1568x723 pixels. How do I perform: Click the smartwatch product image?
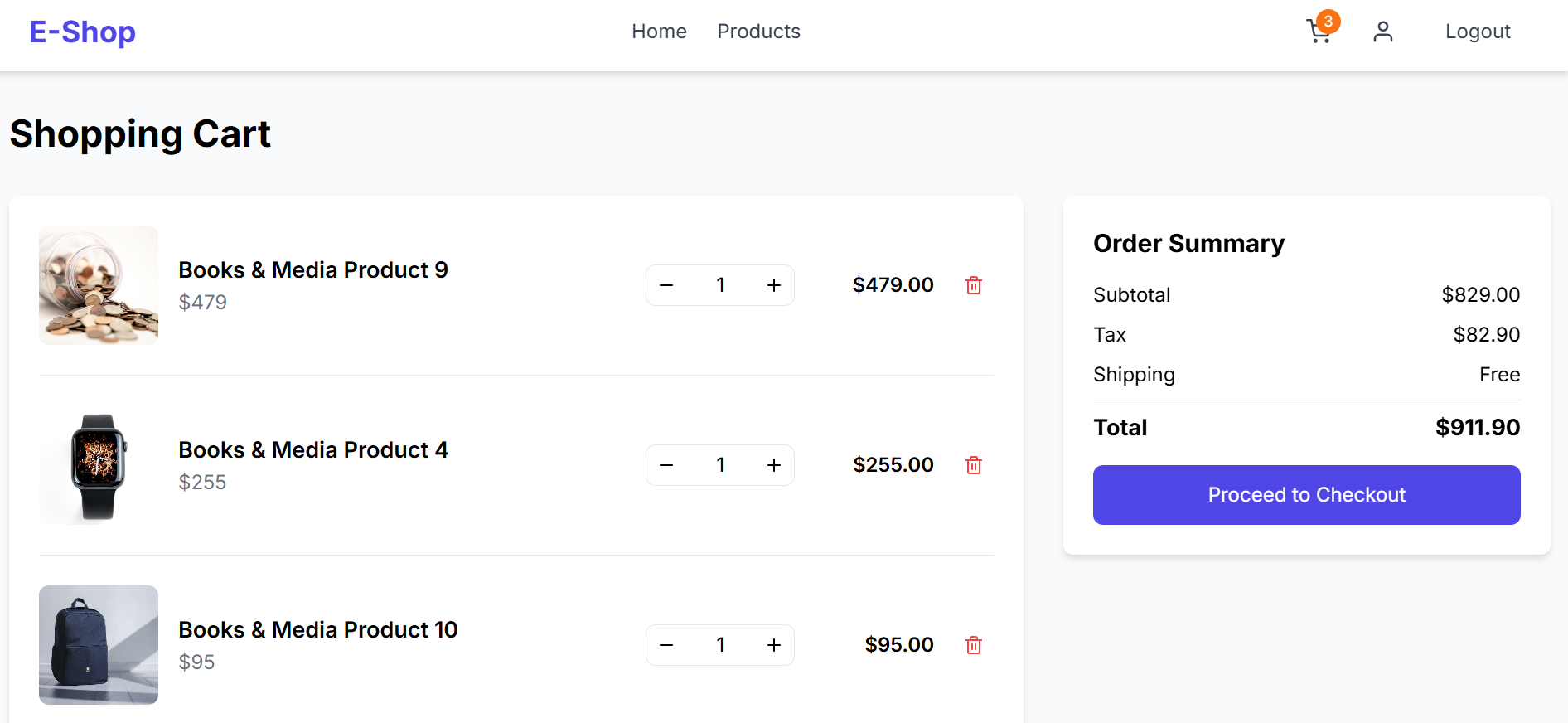coord(99,465)
